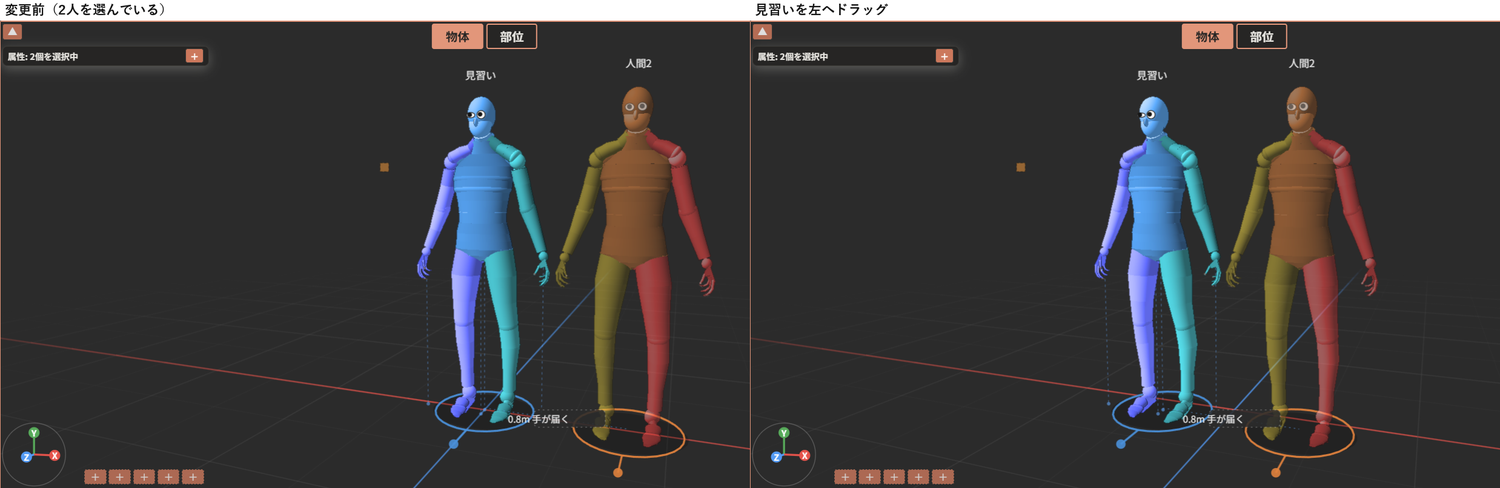Click the 0.8m 手が届く label in 見習いを左へドラッグ view
The image size is (1500, 488).
(1214, 420)
